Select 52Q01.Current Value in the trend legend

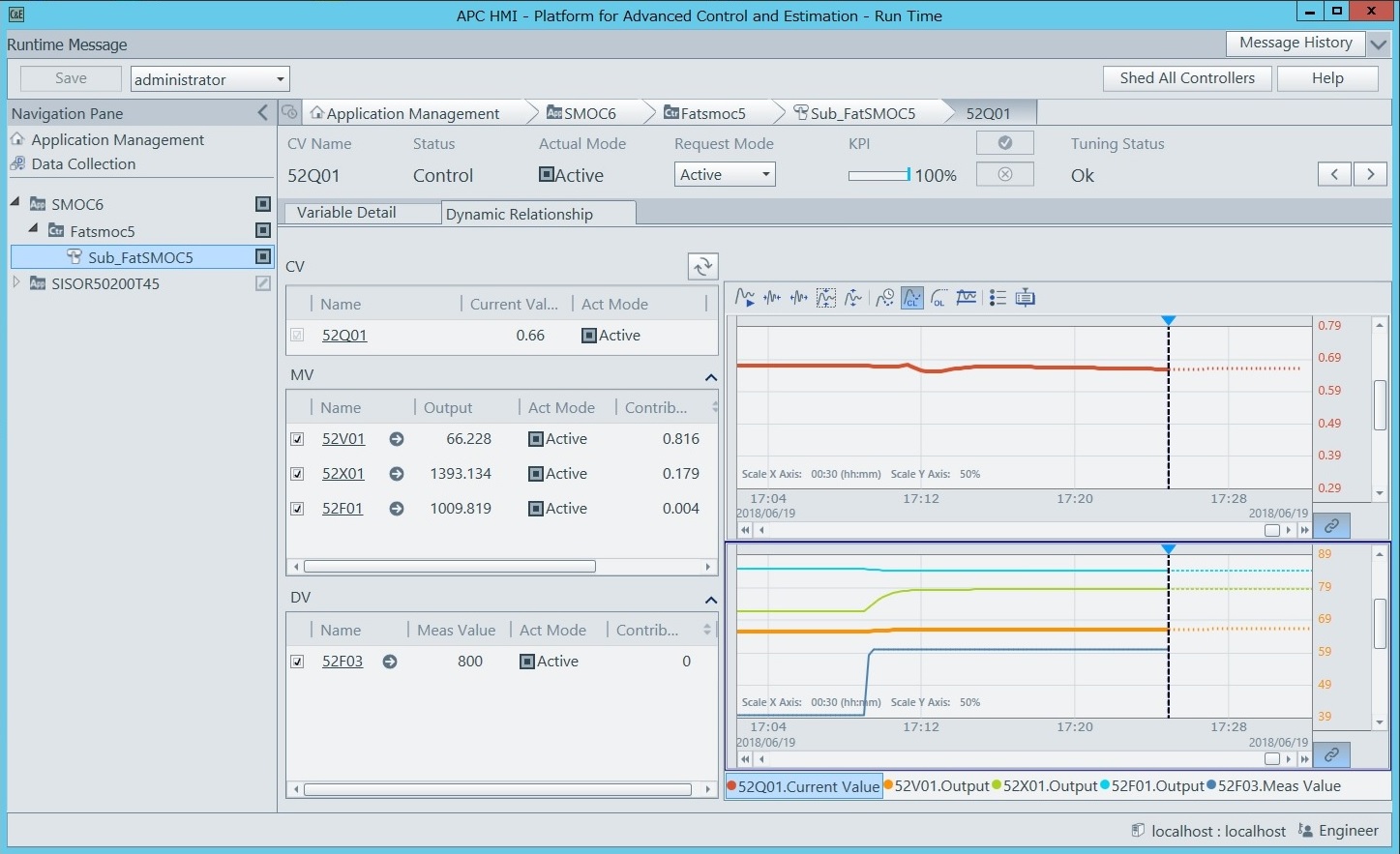pos(805,786)
